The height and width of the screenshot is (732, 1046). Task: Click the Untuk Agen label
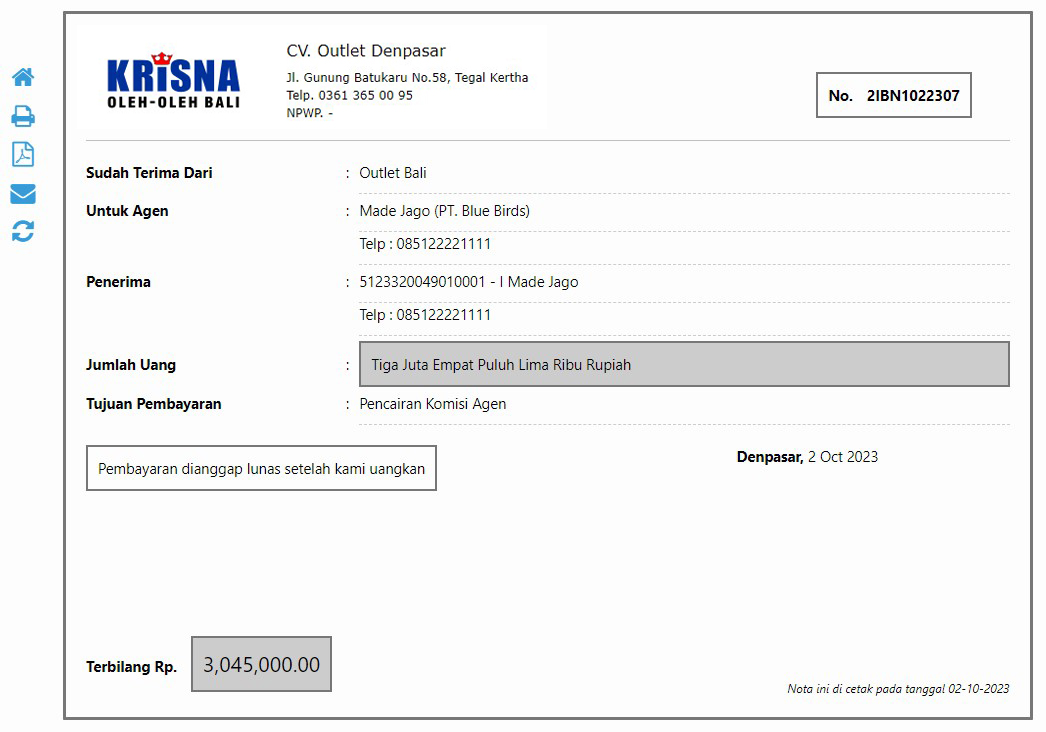click(127, 211)
